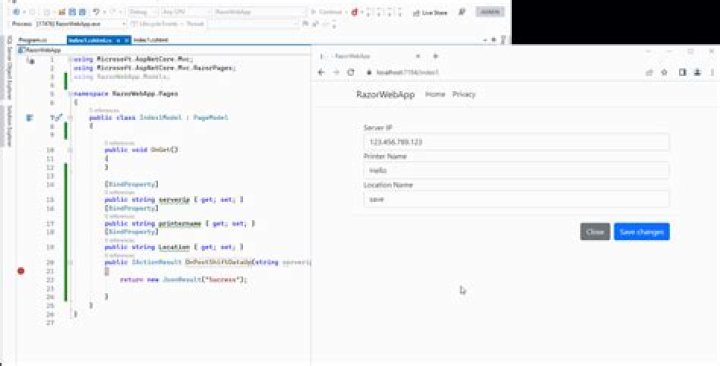Switch to Index1.cshtml tab
This screenshot has width=720, height=366.
[151, 40]
